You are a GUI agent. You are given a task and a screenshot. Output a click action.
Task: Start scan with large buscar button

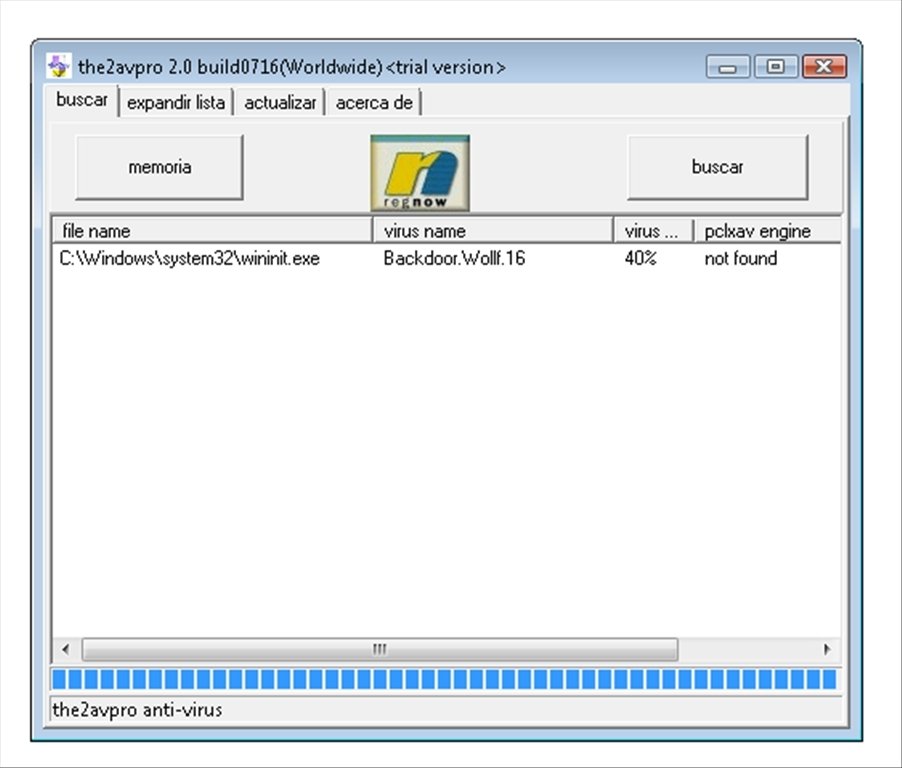[717, 167]
